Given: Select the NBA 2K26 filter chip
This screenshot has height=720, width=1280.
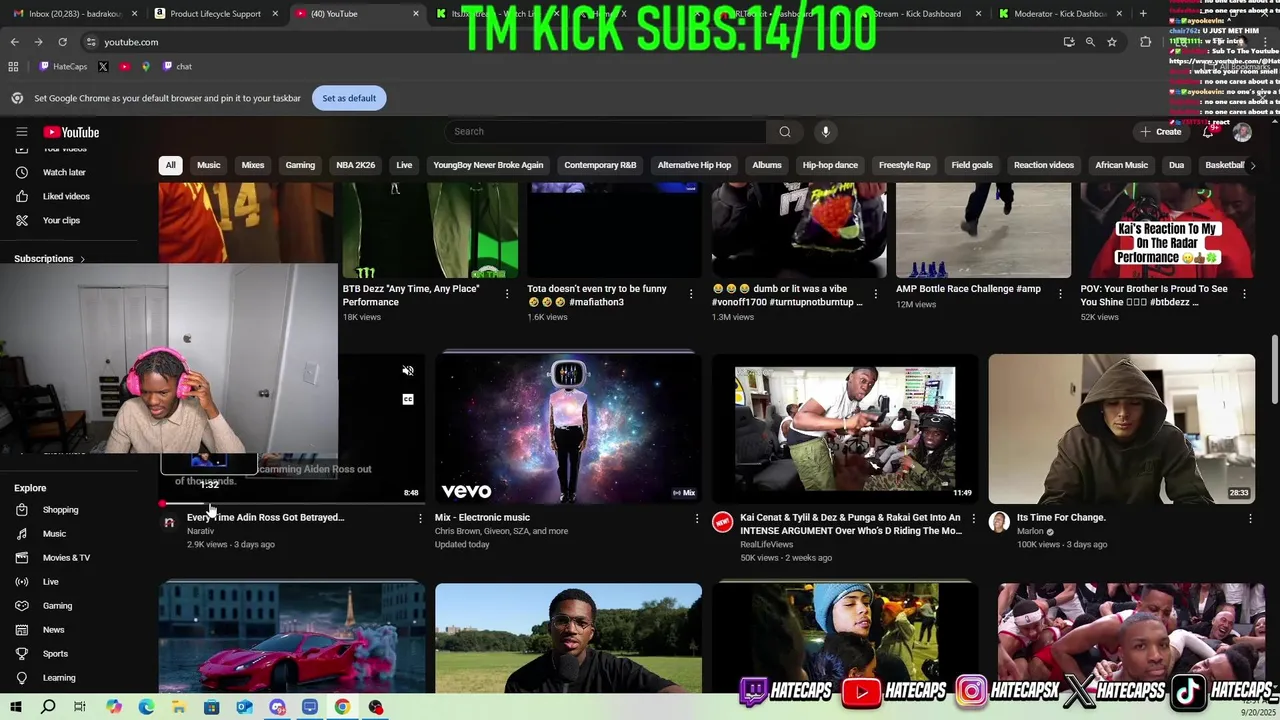Looking at the screenshot, I should tap(355, 165).
